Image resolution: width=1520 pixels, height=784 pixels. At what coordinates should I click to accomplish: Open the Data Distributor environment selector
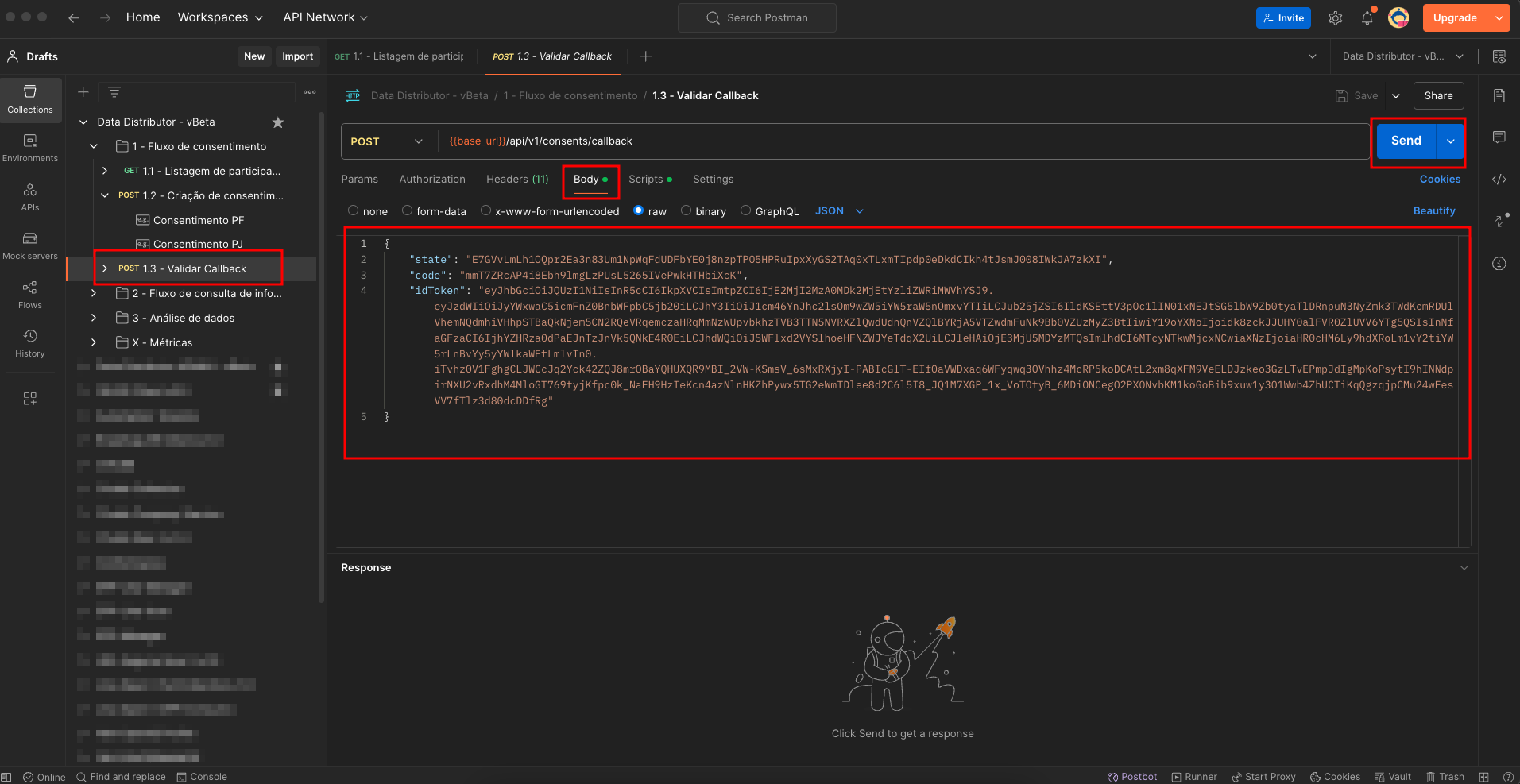point(1403,56)
